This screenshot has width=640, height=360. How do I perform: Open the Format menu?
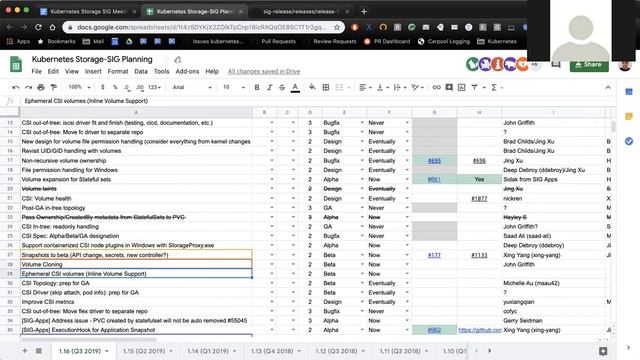click(x=118, y=71)
